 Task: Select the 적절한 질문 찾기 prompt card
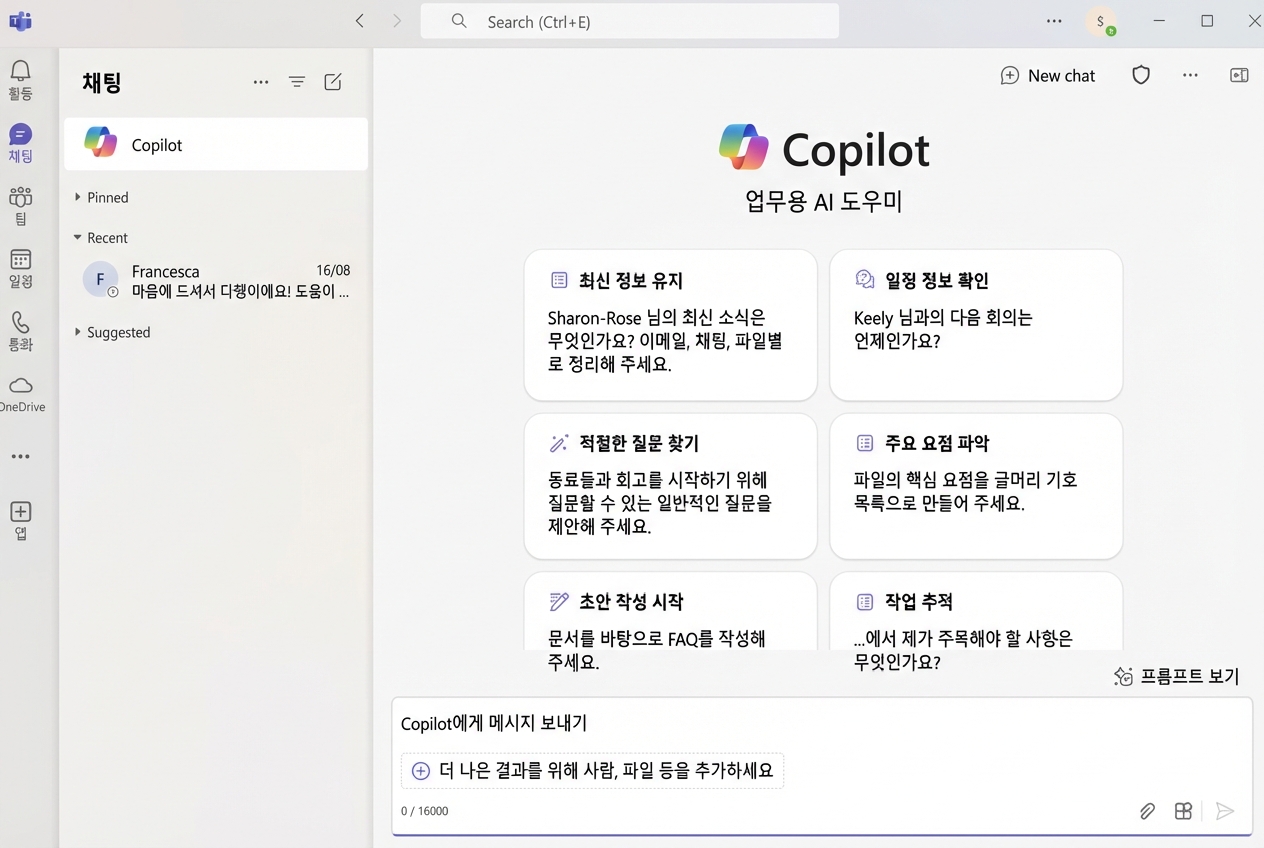click(x=670, y=486)
